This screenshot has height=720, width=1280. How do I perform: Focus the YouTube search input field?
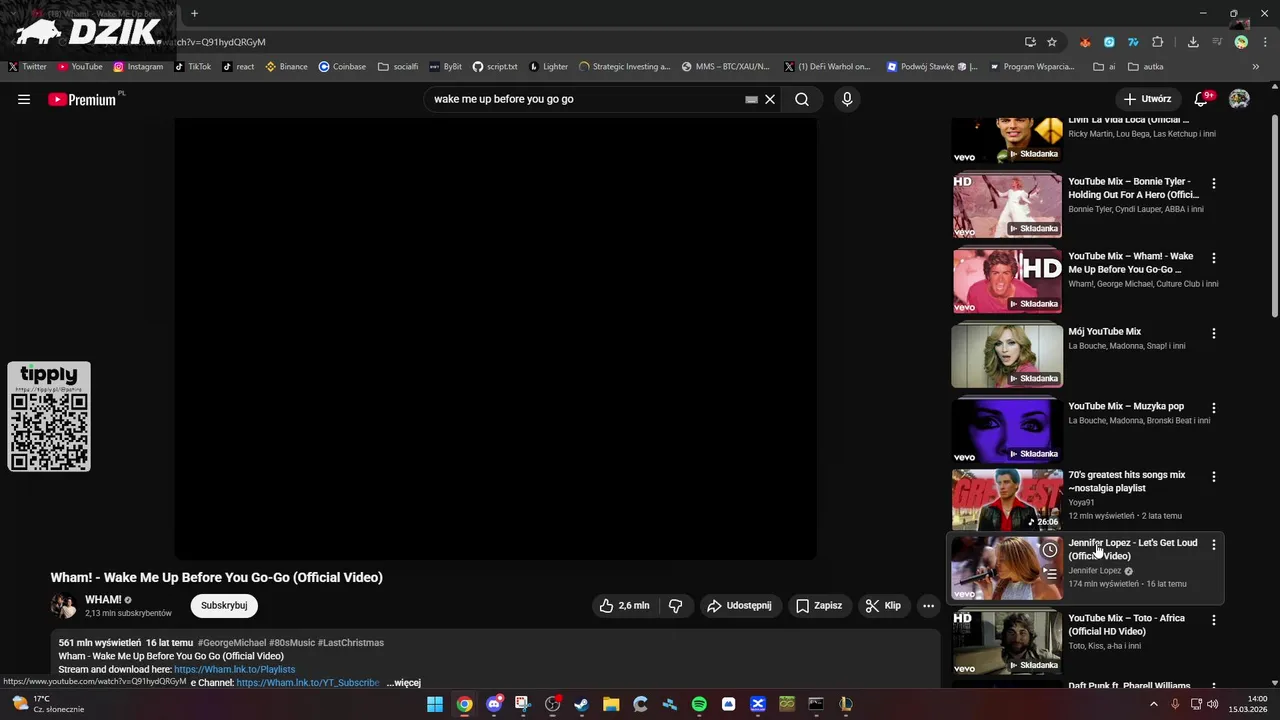coord(585,99)
